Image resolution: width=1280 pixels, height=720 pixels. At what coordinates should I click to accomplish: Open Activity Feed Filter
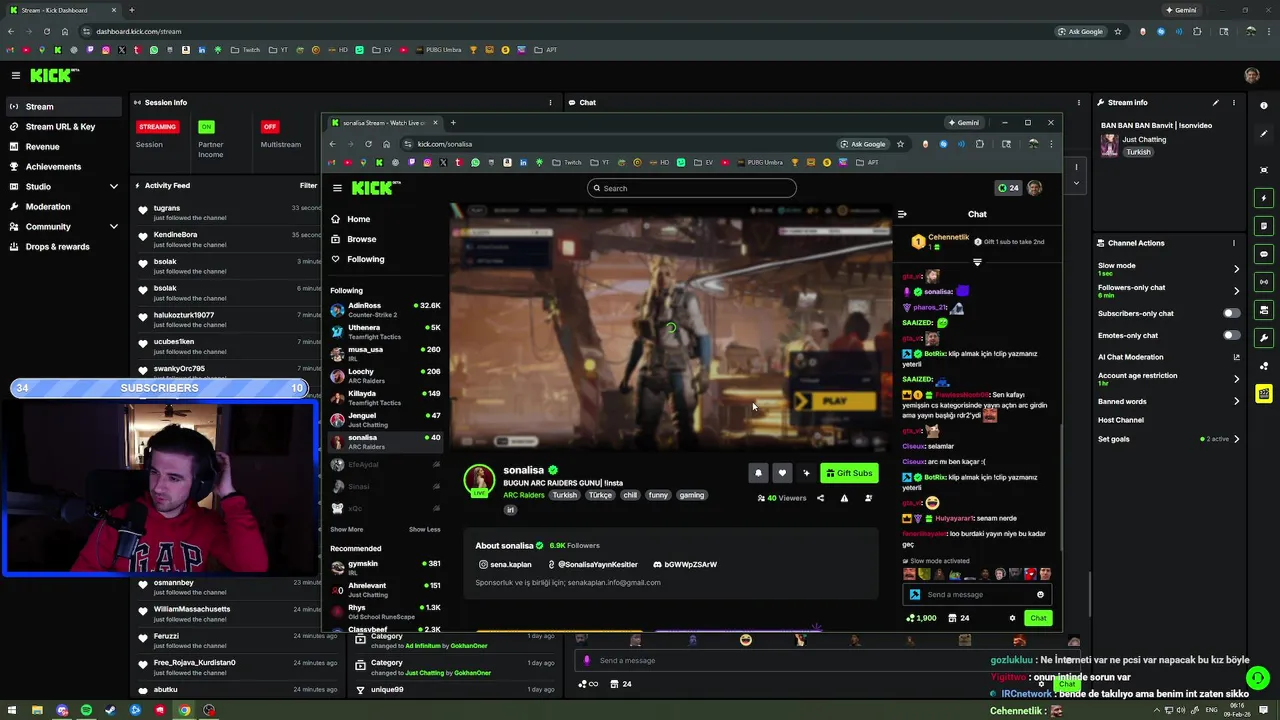(308, 185)
